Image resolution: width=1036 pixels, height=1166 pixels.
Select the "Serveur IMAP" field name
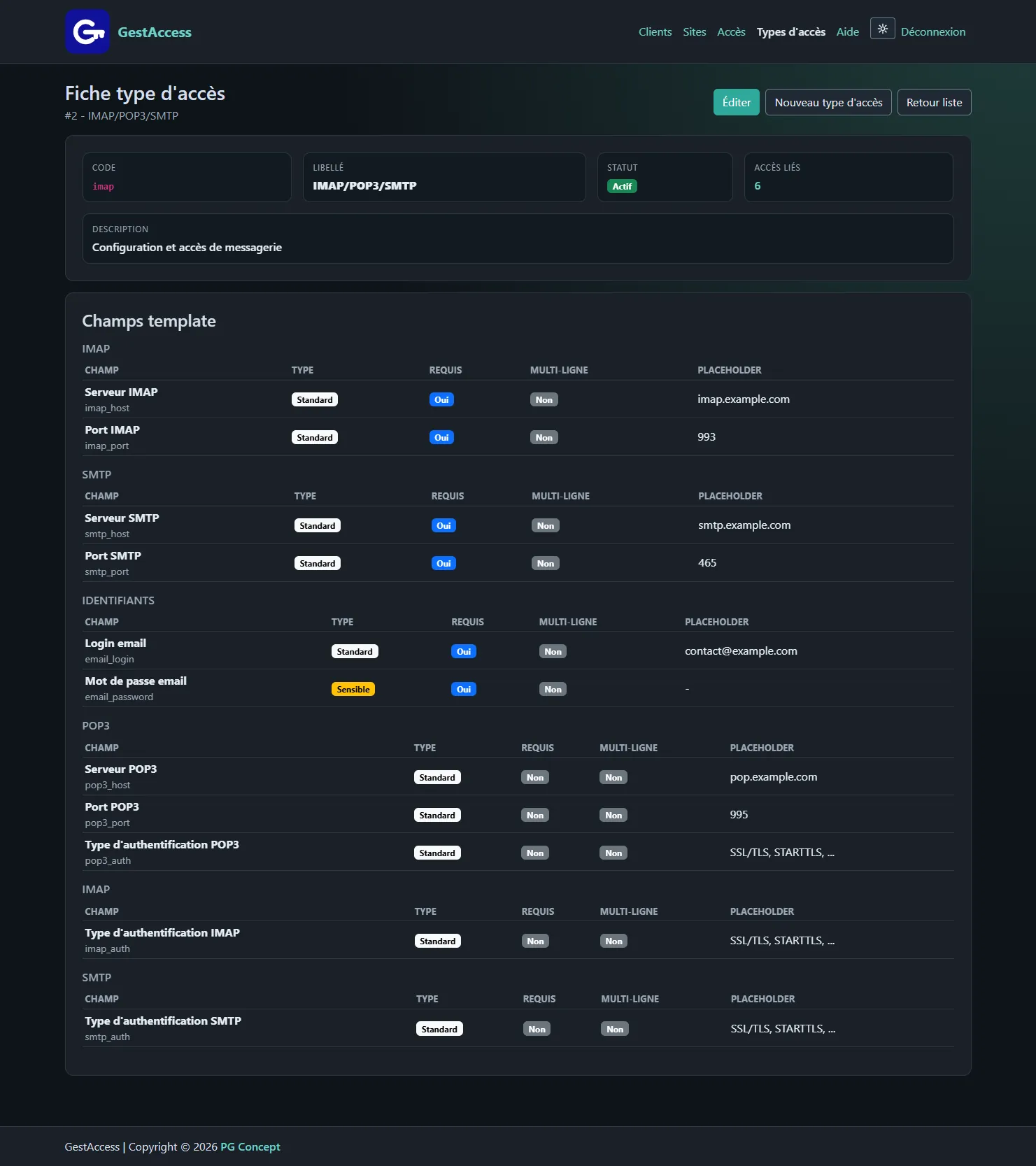[x=121, y=392]
